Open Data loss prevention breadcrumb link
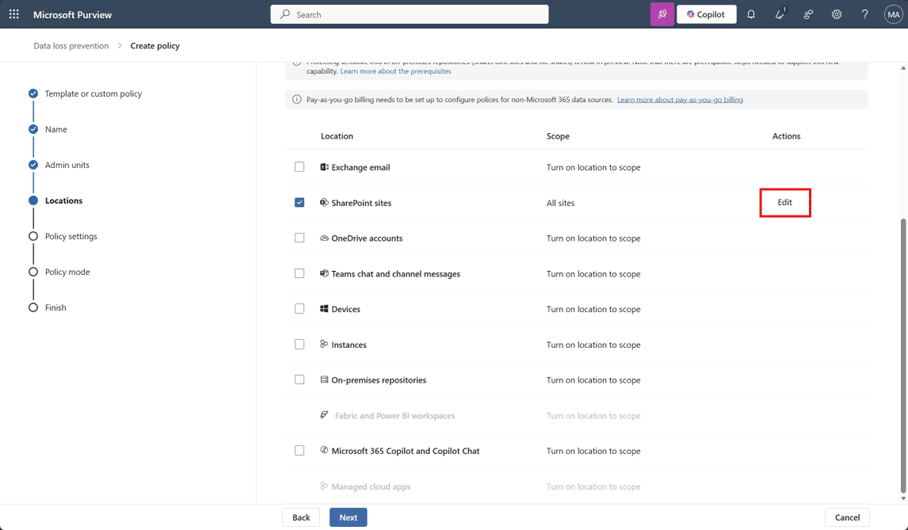908x530 pixels. [x=71, y=46]
